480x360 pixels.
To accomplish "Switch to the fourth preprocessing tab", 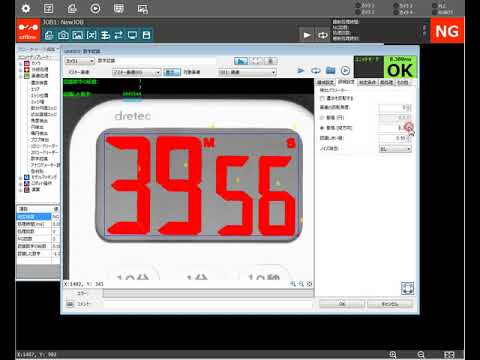I will pos(386,82).
